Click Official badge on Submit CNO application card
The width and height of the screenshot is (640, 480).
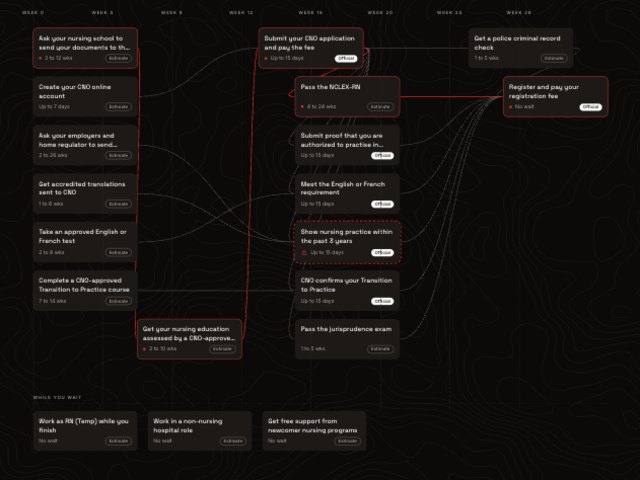[x=346, y=58]
